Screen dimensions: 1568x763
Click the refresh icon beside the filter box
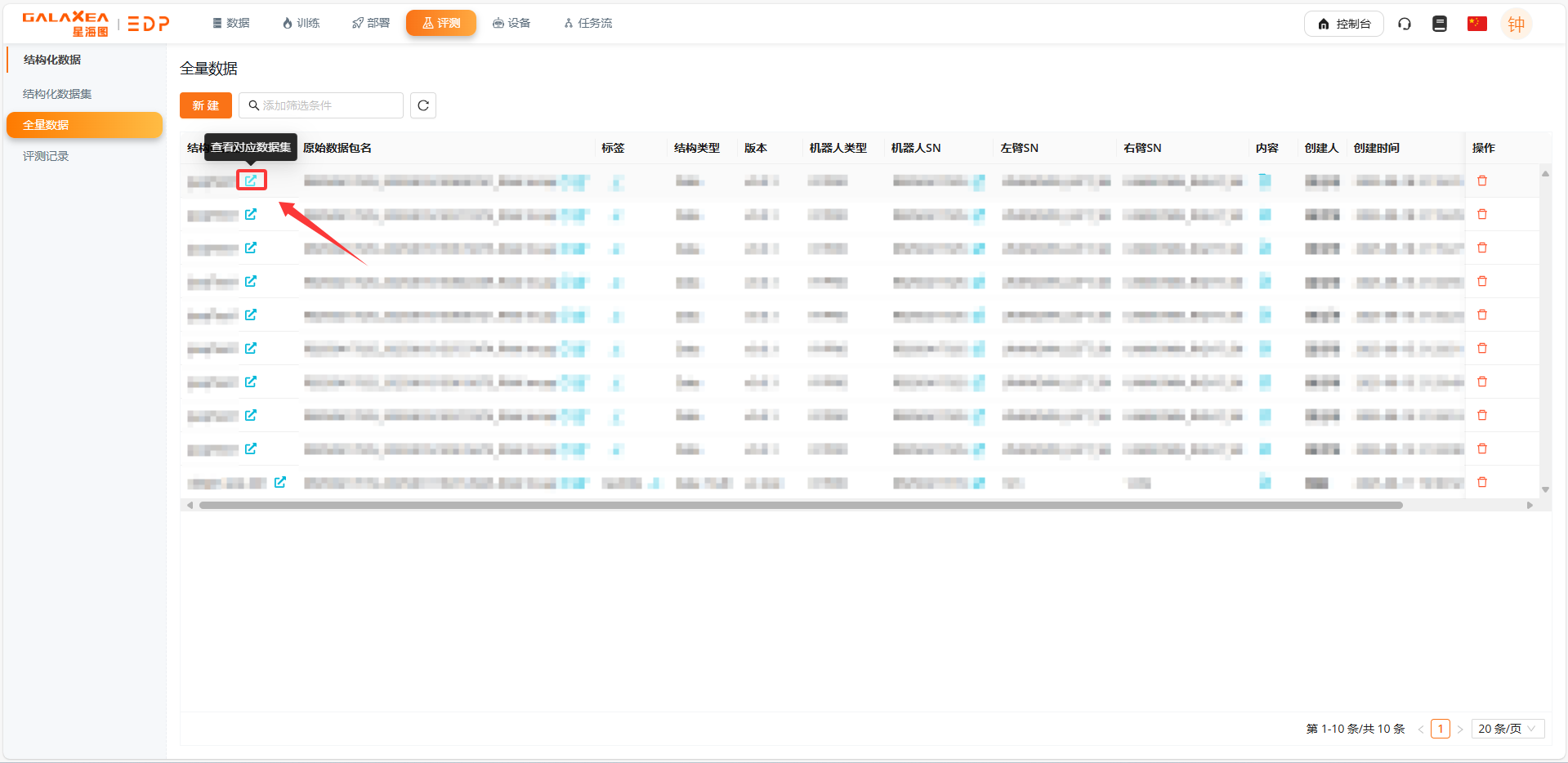pos(422,105)
